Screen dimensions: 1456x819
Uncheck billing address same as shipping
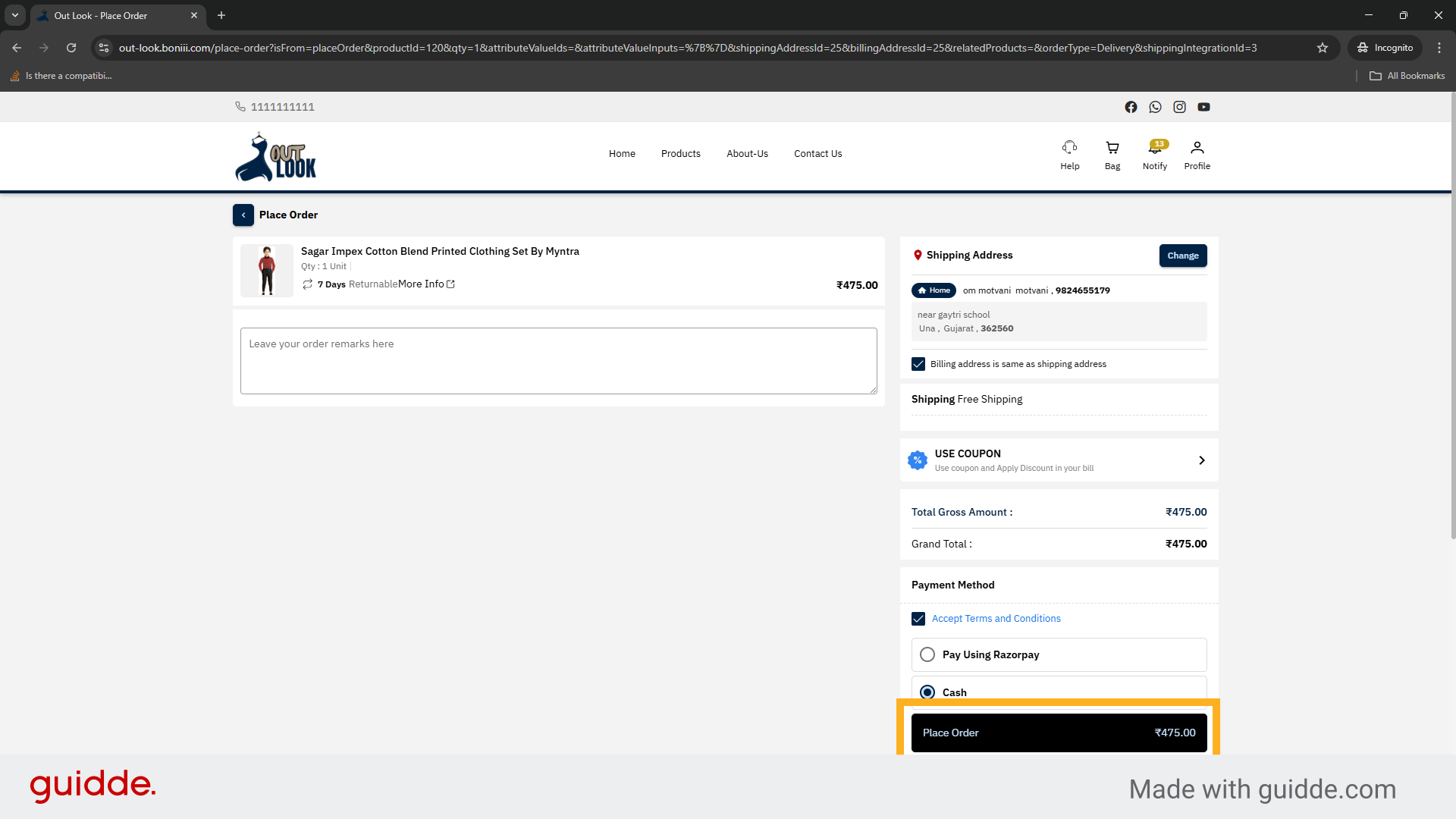pyautogui.click(x=918, y=364)
